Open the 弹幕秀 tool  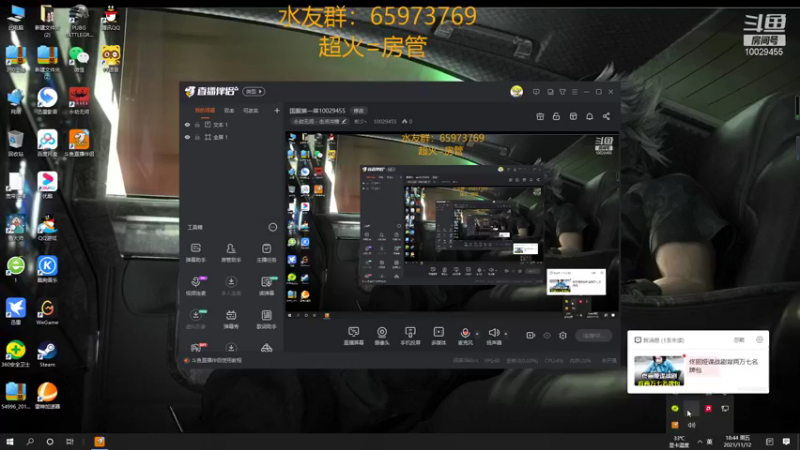click(x=231, y=319)
